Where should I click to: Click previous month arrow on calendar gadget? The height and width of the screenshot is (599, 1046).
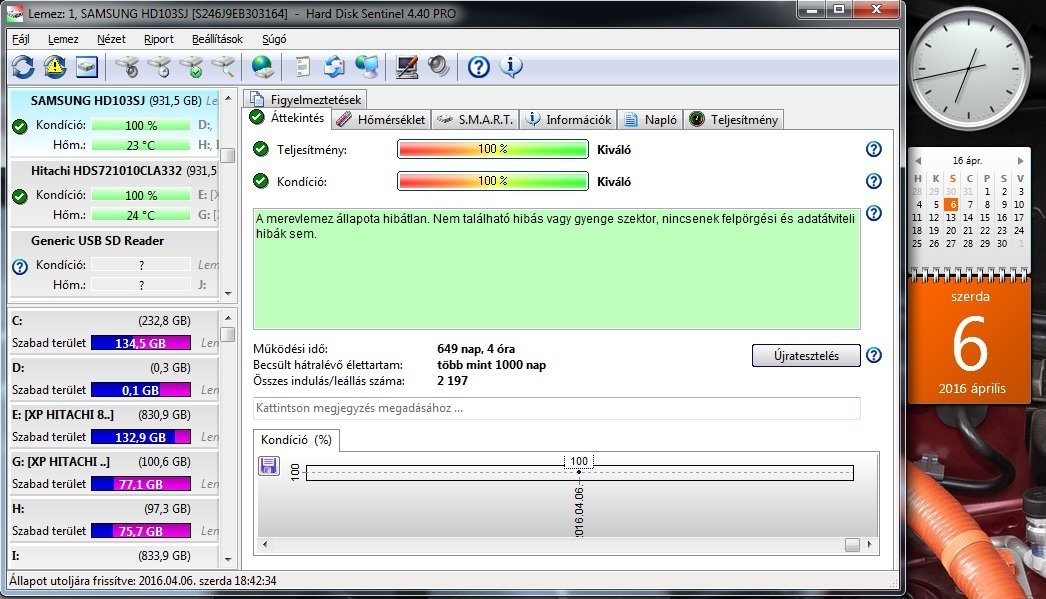click(919, 161)
